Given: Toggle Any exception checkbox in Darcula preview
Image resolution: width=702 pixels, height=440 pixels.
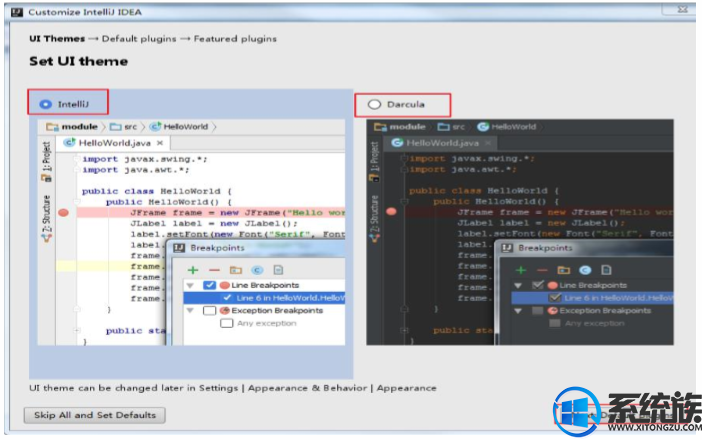Looking at the screenshot, I should tap(555, 323).
